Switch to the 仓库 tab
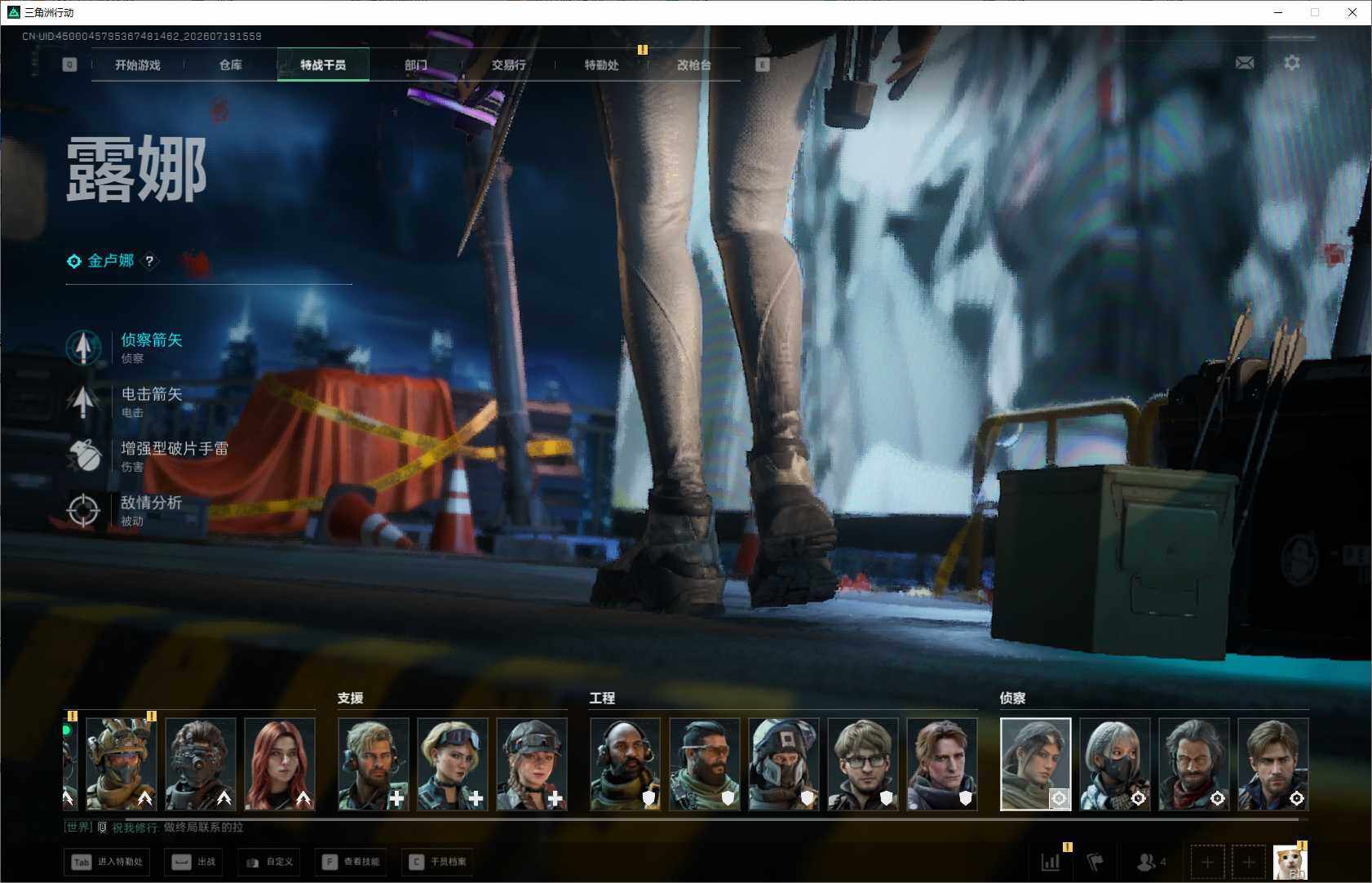 tap(231, 64)
